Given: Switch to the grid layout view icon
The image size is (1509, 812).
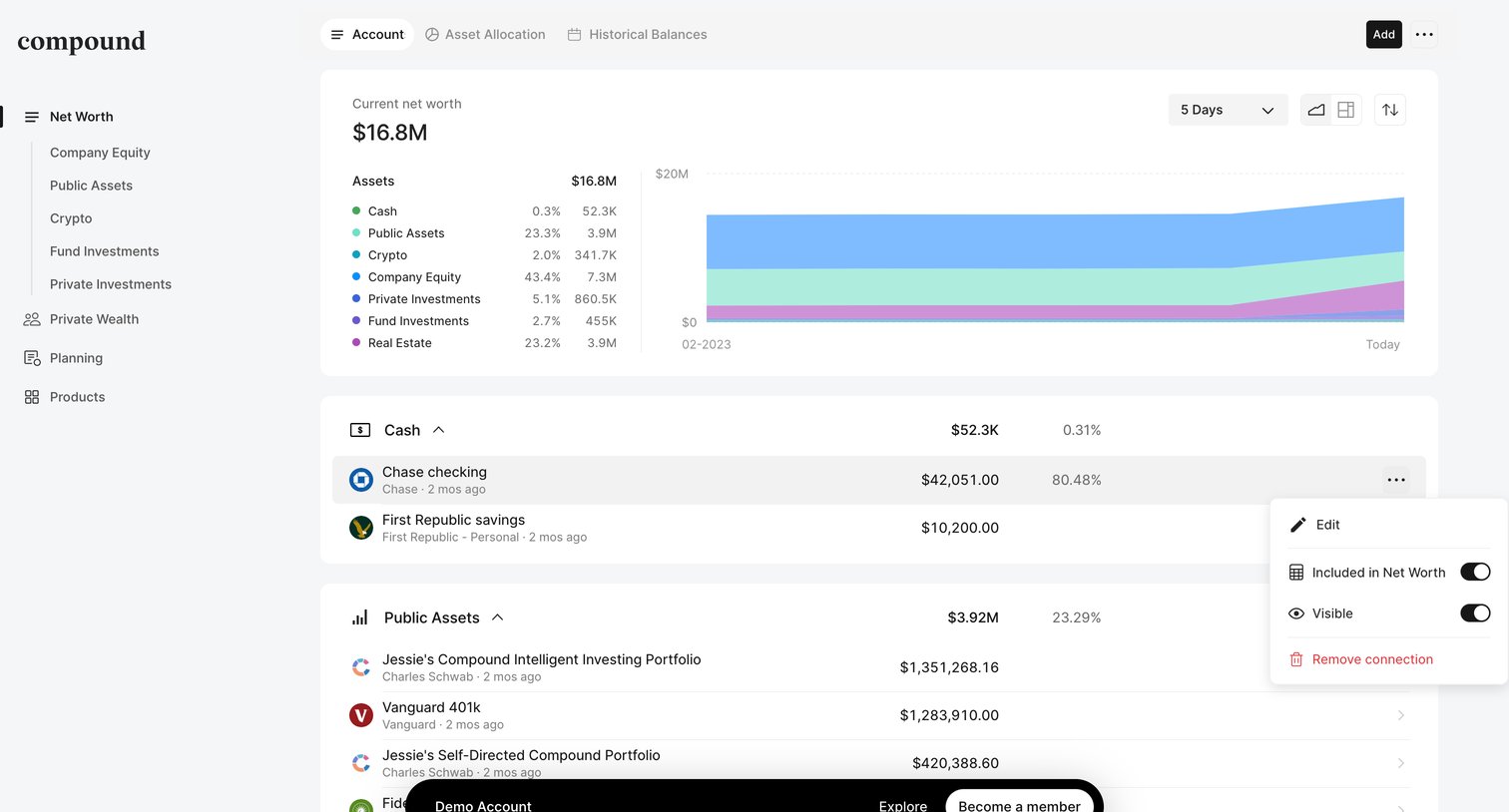Looking at the screenshot, I should pyautogui.click(x=1346, y=110).
